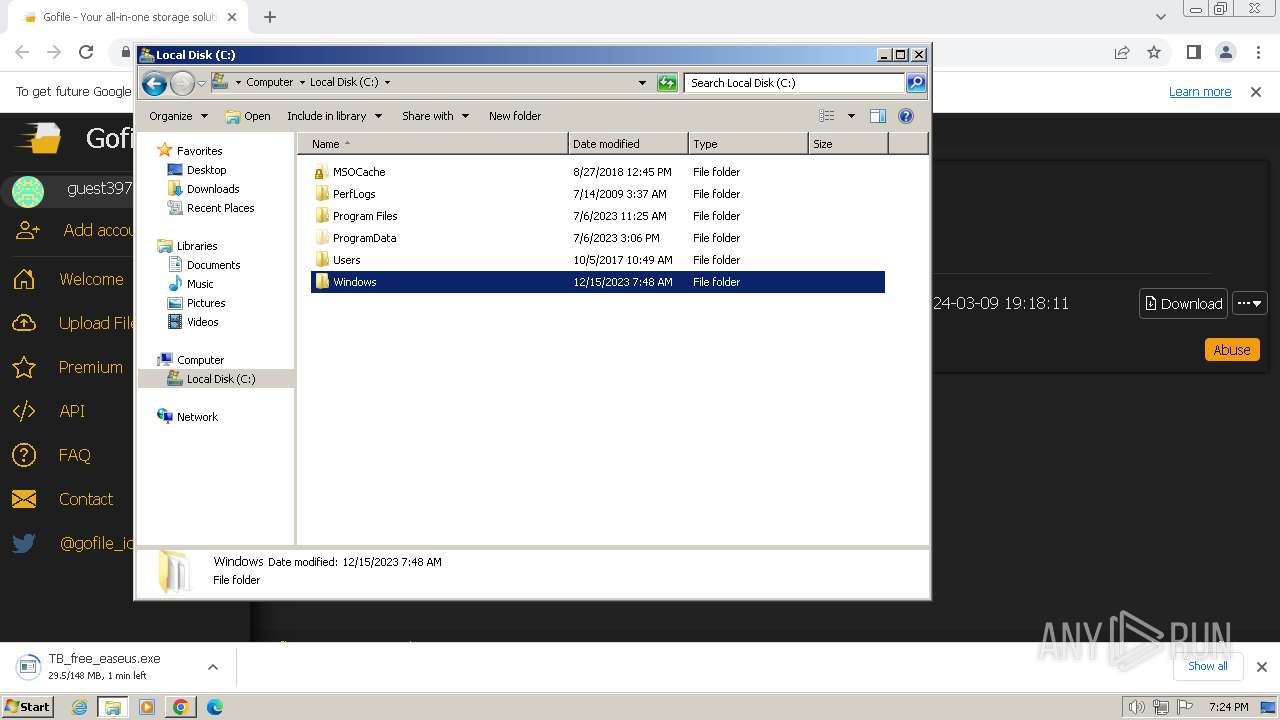The width and height of the screenshot is (1280, 720).
Task: Reload the Chrome page
Action: (86, 52)
